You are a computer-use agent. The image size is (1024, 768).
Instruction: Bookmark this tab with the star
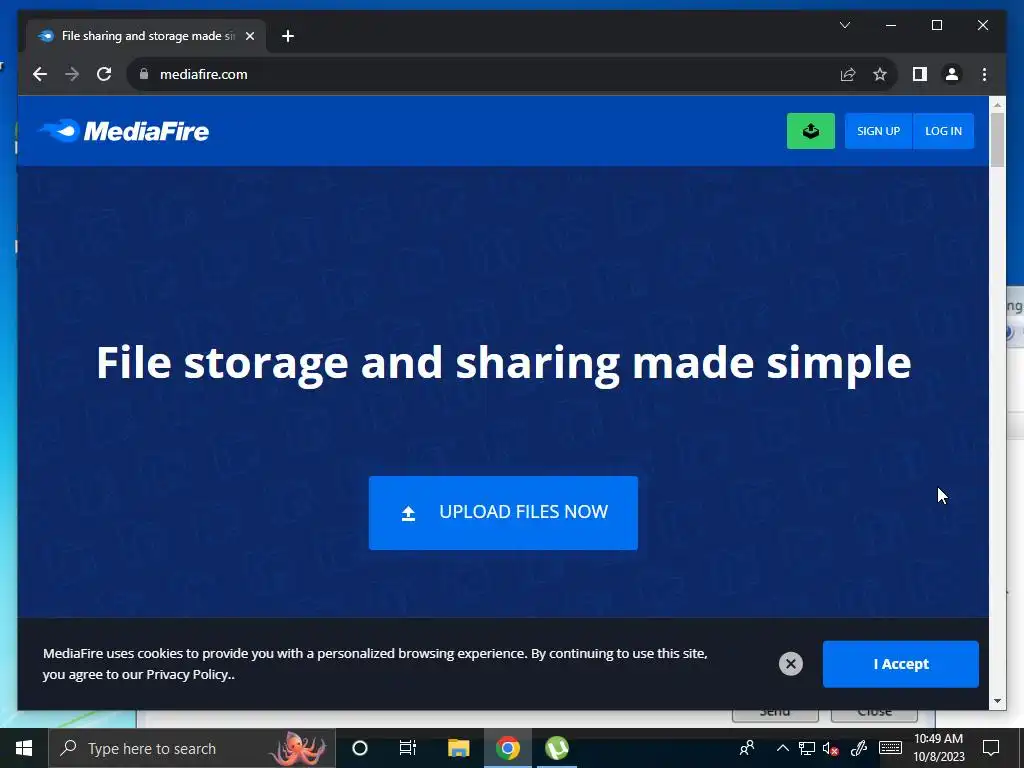pyautogui.click(x=880, y=74)
